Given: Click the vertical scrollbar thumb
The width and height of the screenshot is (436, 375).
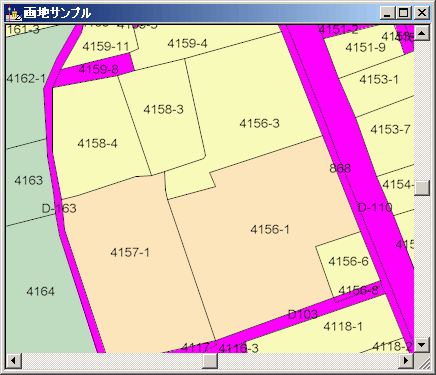Looking at the screenshot, I should pos(422,188).
